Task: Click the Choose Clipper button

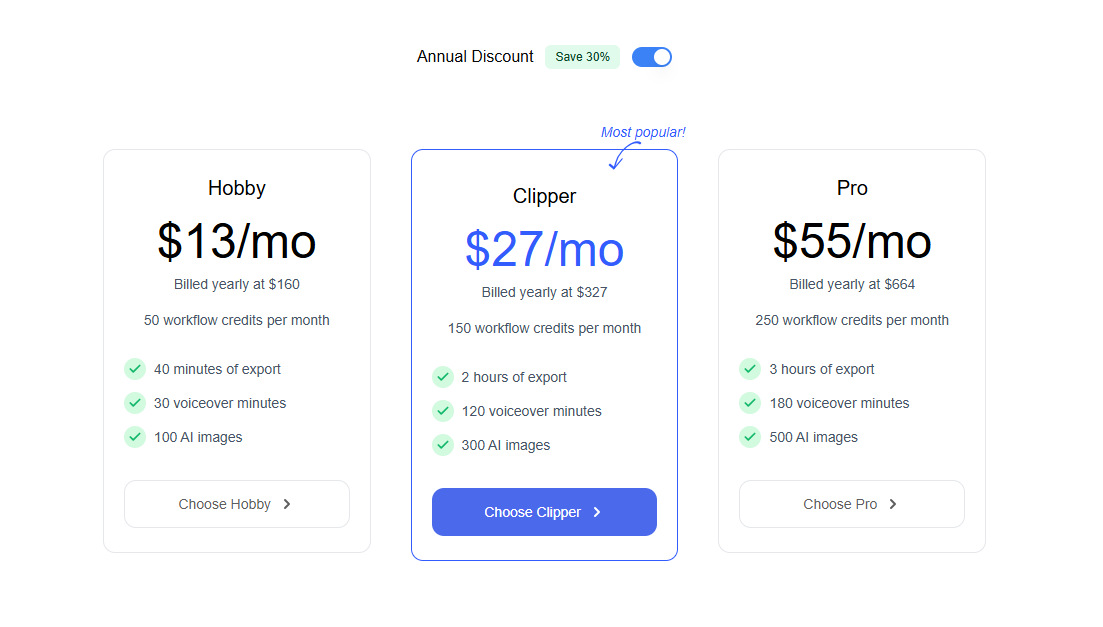Action: (x=544, y=512)
